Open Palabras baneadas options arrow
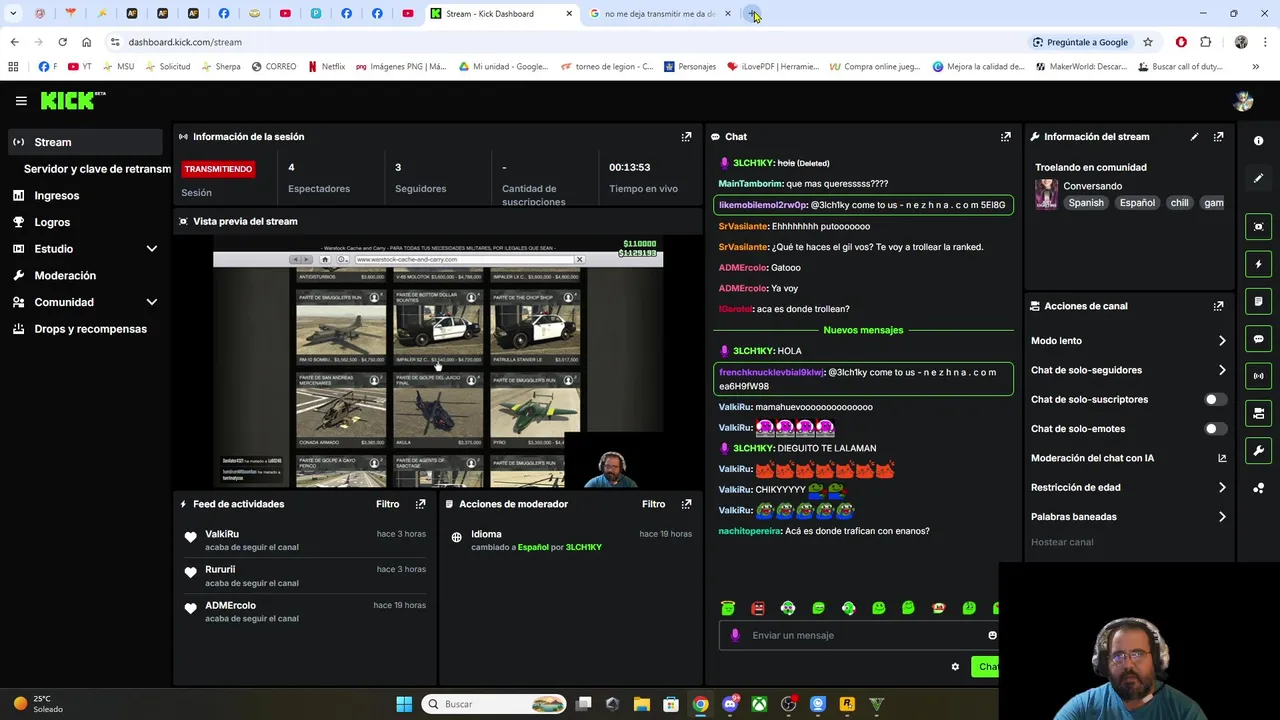 coord(1222,517)
